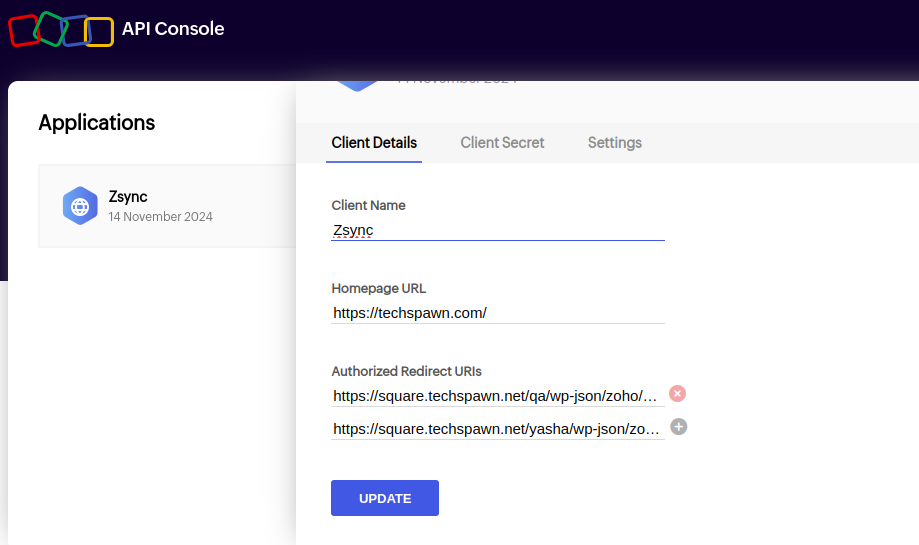
Task: Click the app icon in details header
Action: tap(356, 84)
